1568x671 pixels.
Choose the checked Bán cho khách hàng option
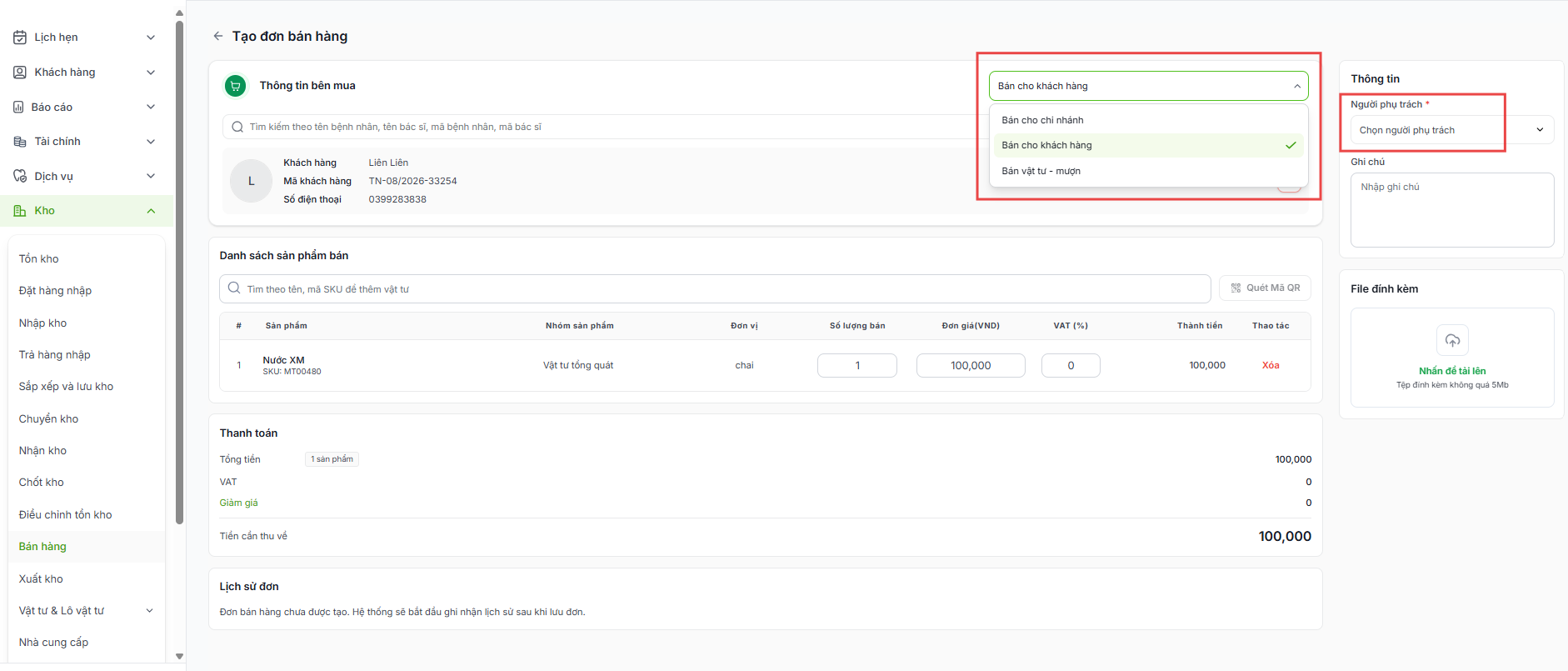pos(1149,145)
